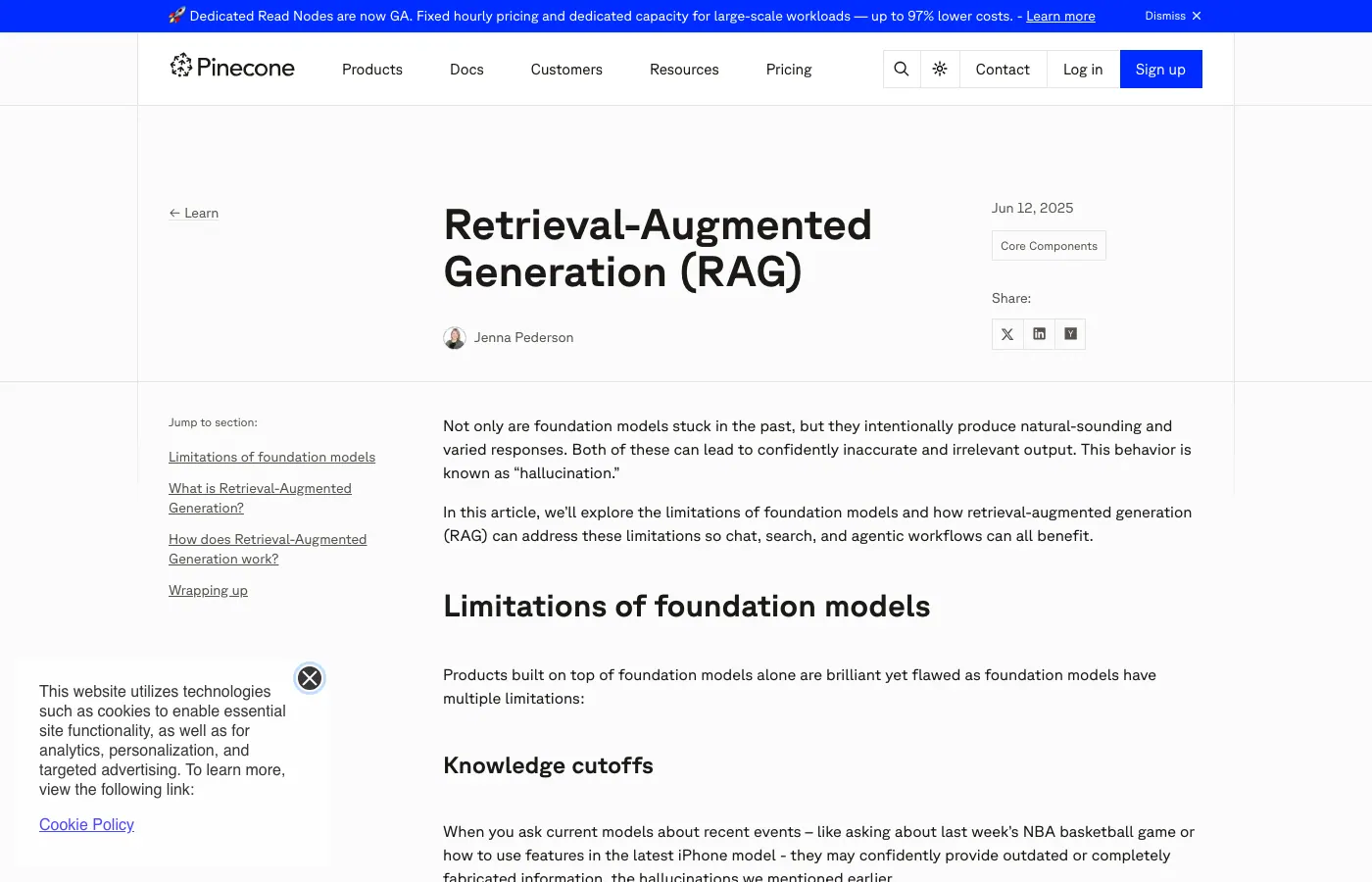Screen dimensions: 1372x882
Task: Follow the Learn more banner link
Action: (x=1060, y=16)
